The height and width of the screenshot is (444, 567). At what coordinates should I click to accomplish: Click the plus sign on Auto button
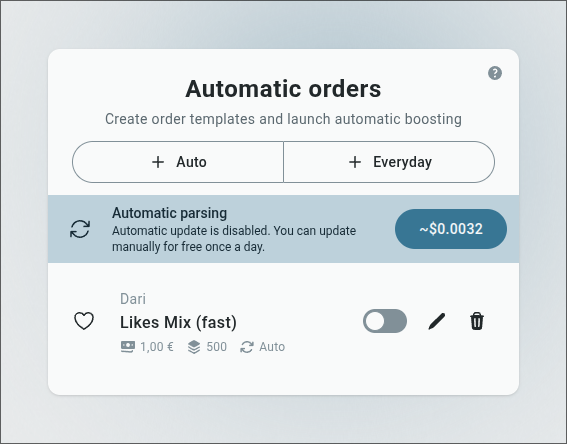(x=158, y=162)
